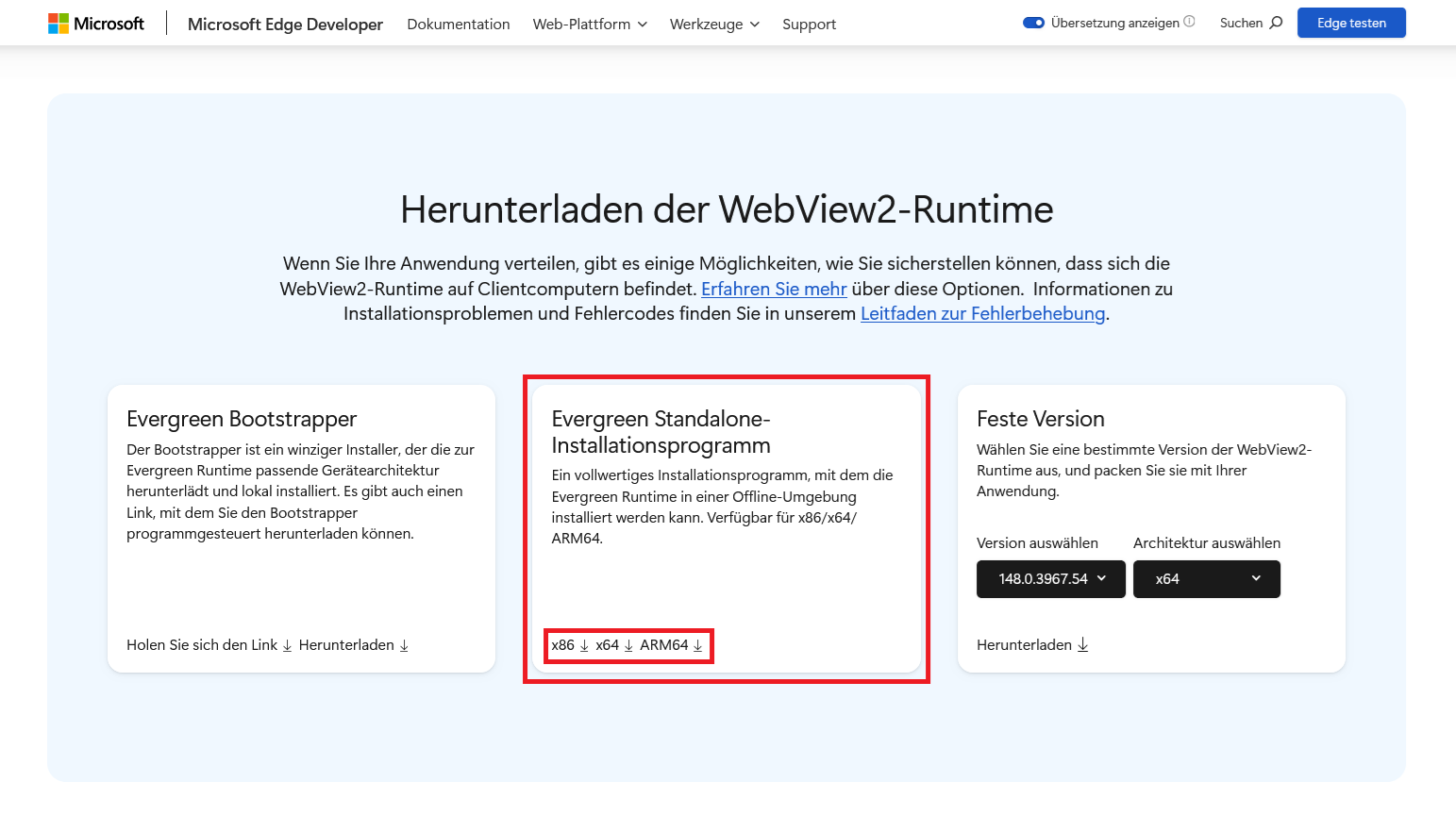Download the ARM64 standalone installer

(671, 645)
